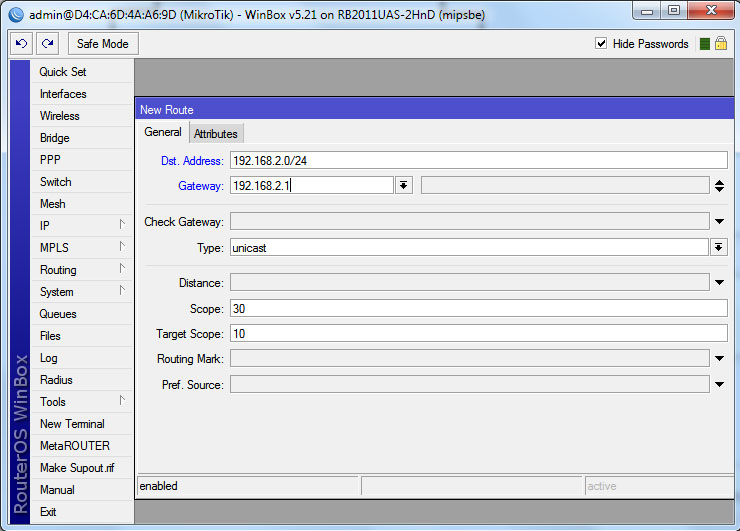Expand the Distance field arrow
The width and height of the screenshot is (740, 531).
point(719,283)
